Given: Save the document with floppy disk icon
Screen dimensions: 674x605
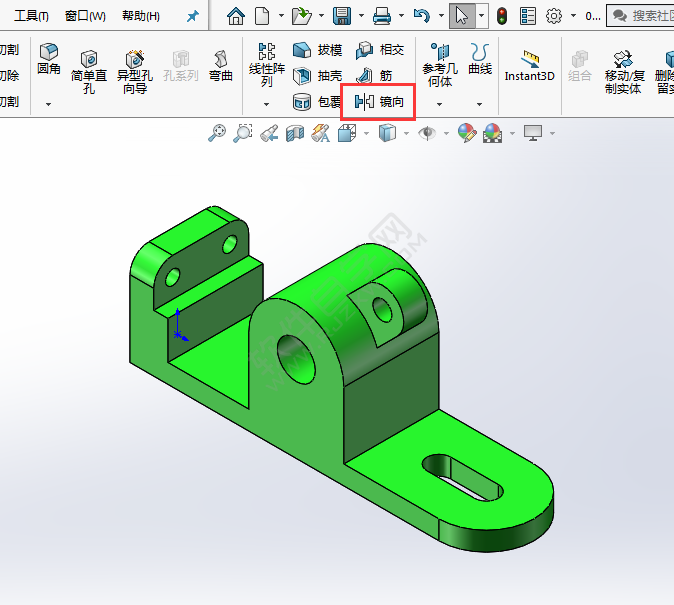Looking at the screenshot, I should (x=342, y=16).
